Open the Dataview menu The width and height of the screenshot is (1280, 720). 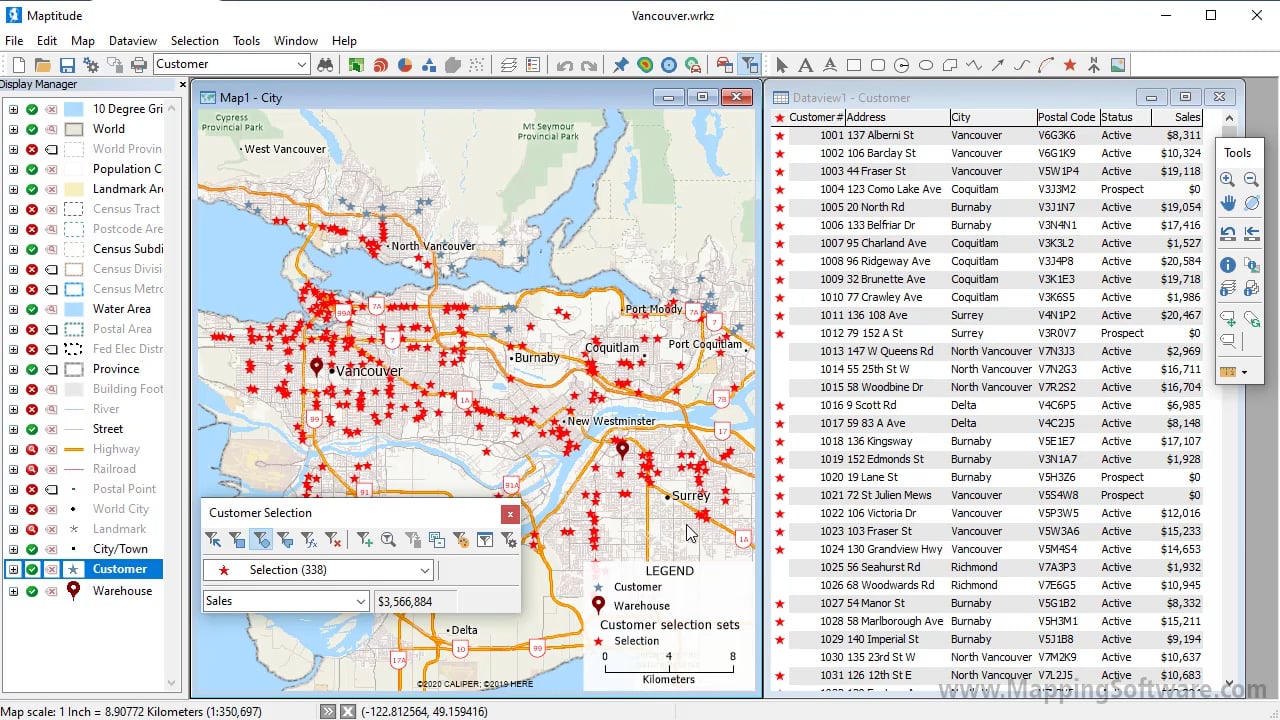pos(133,41)
